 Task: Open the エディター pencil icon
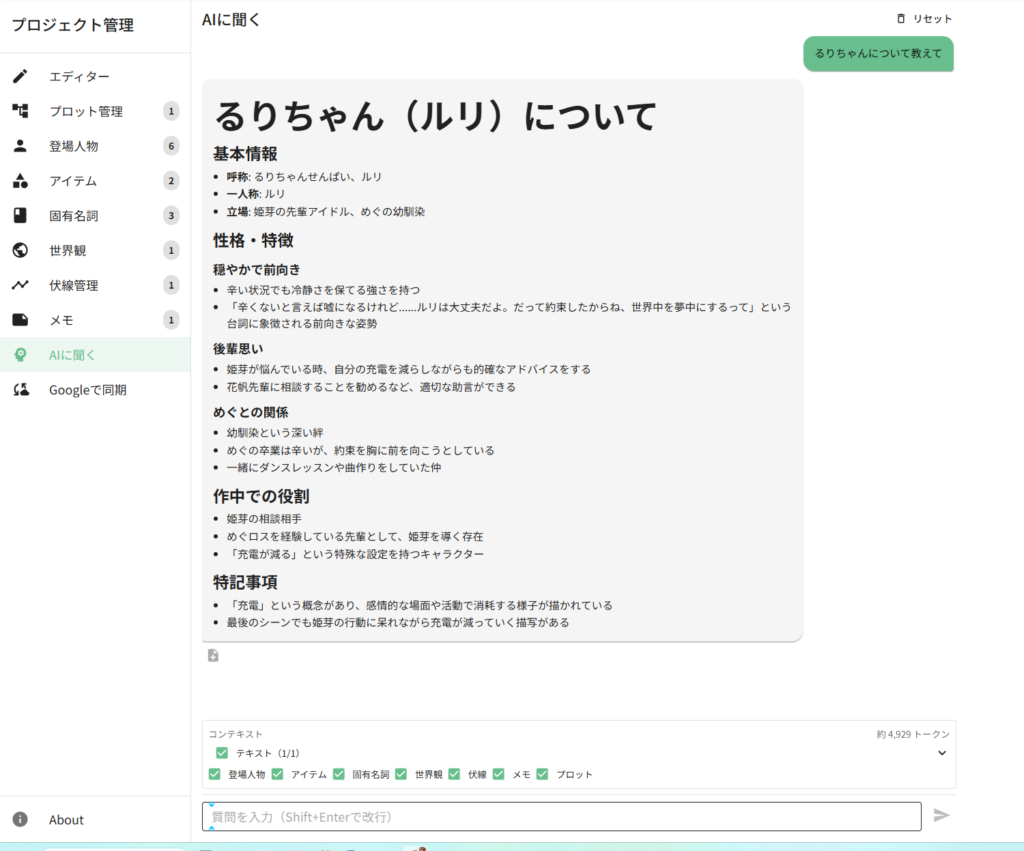(x=20, y=77)
